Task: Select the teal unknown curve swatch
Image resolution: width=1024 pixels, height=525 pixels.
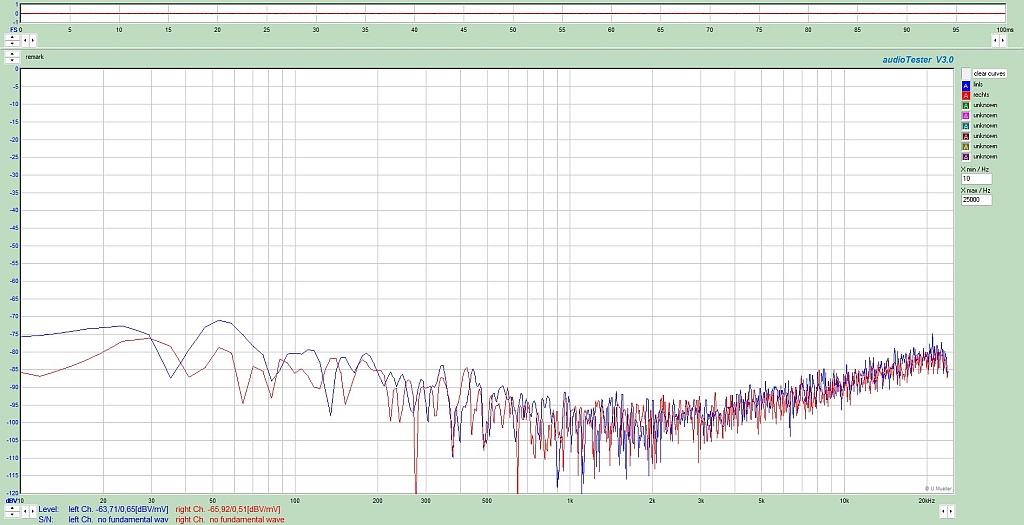Action: coord(966,126)
